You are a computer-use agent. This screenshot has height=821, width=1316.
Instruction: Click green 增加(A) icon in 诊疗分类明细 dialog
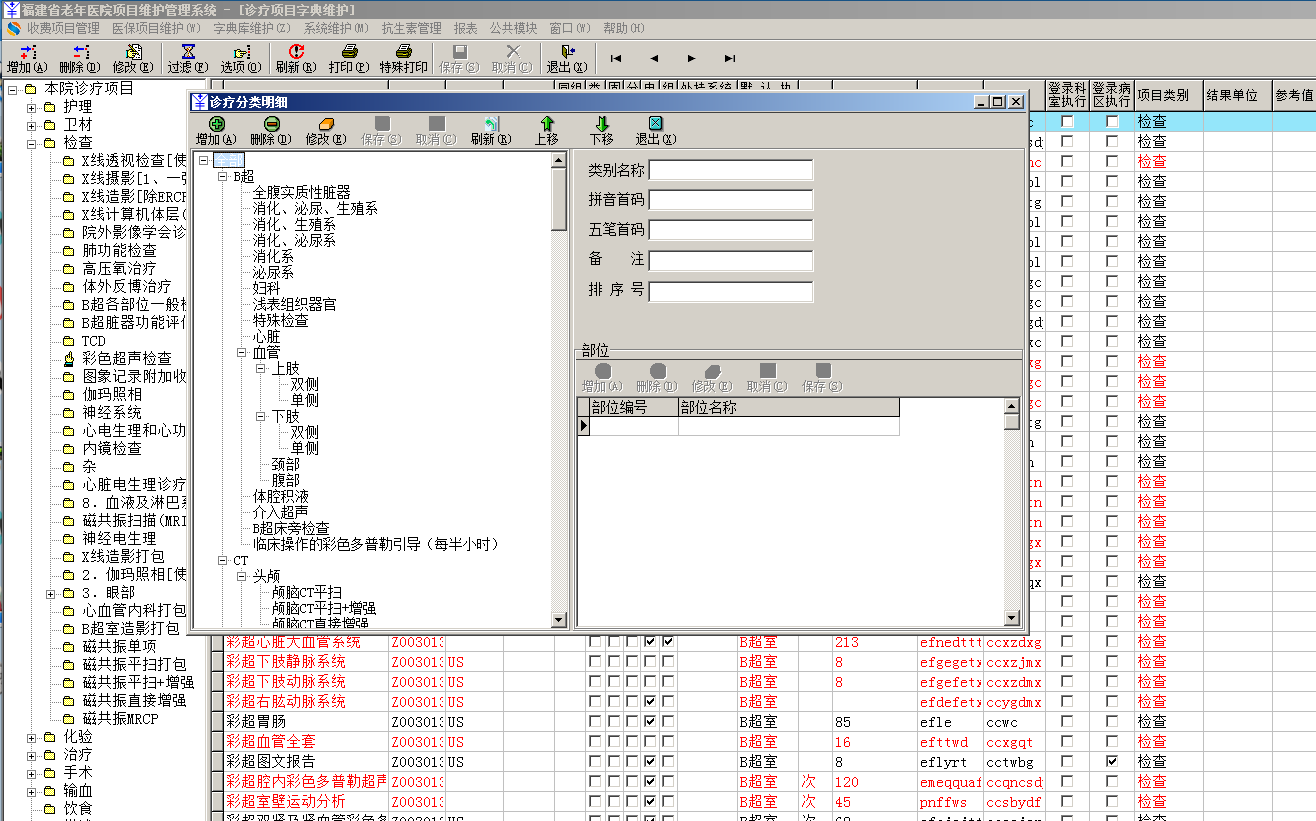pos(216,123)
